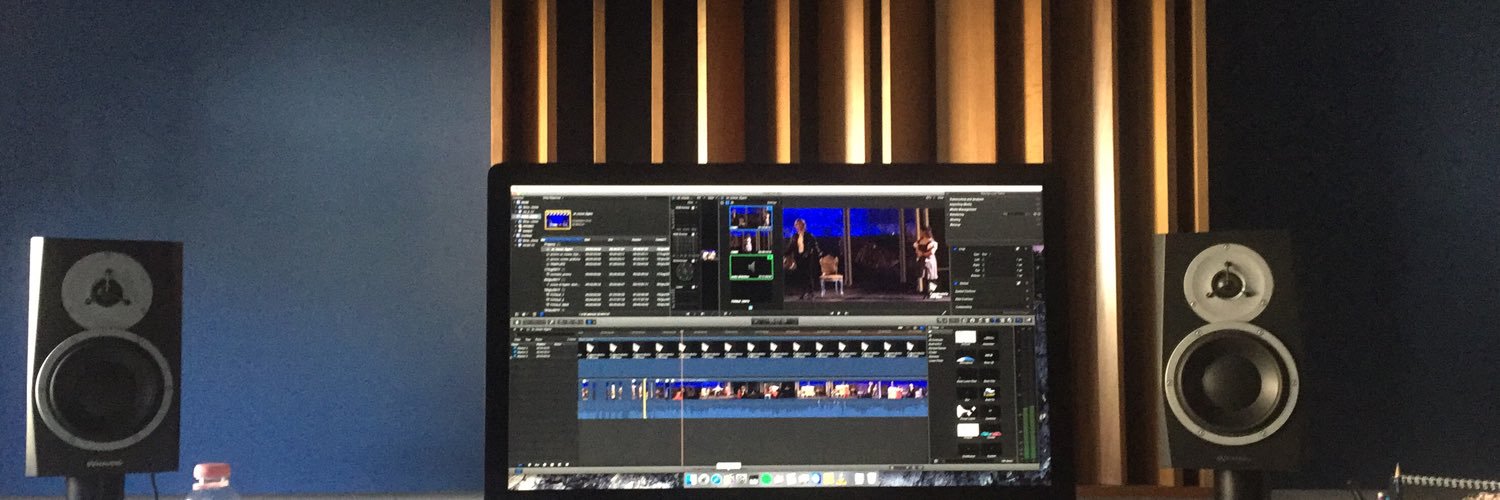Click the timecode display in center toolbar
The width and height of the screenshot is (1500, 500).
point(774,321)
